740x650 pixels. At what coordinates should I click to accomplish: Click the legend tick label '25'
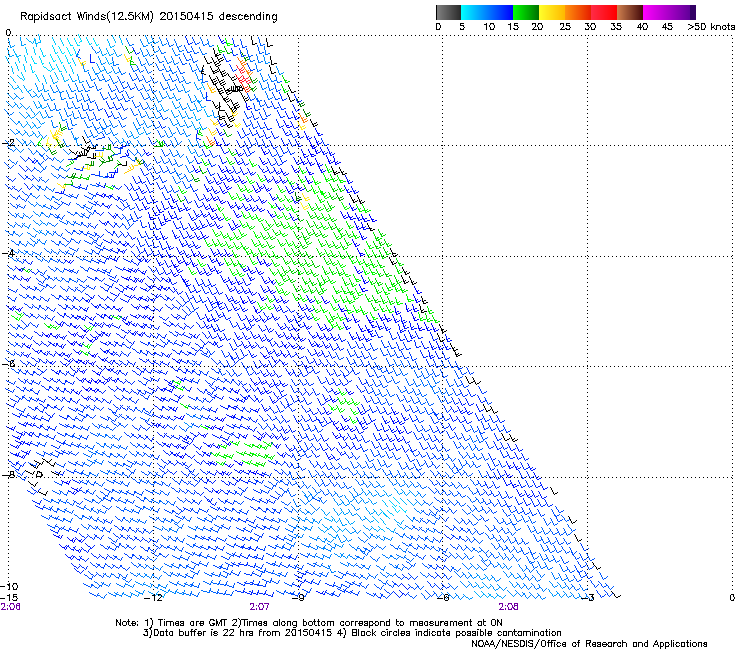(x=565, y=27)
